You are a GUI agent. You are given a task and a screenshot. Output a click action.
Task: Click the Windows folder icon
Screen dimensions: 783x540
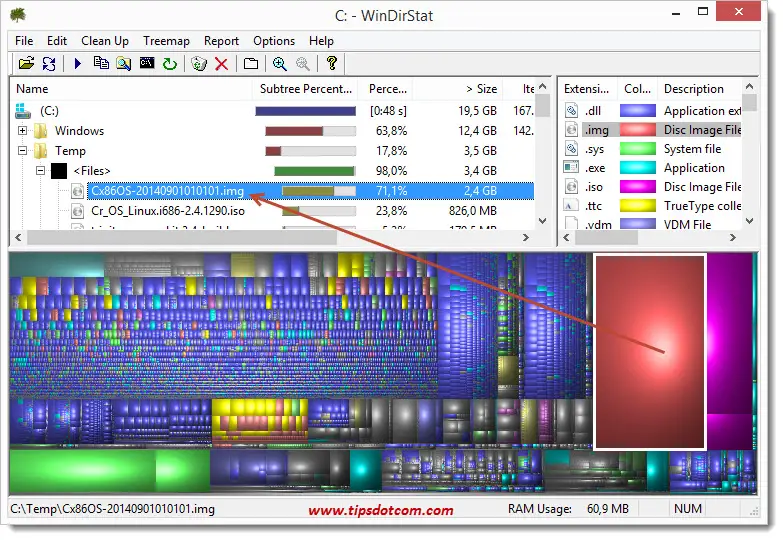point(41,131)
